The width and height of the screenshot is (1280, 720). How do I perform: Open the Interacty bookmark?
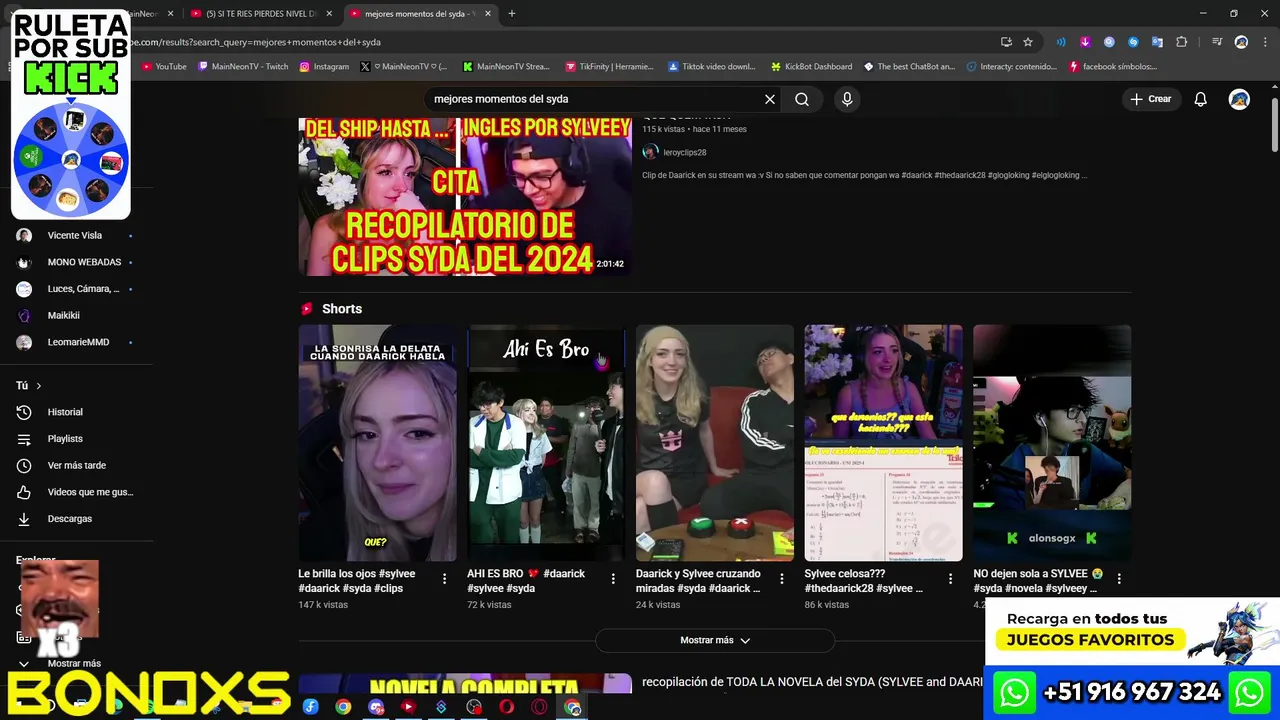tap(1012, 67)
